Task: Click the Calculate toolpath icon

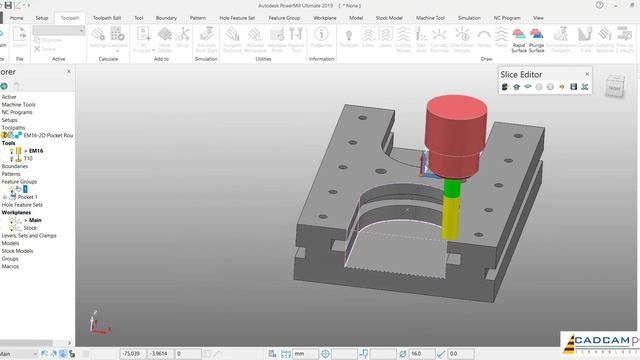Action: coord(117,38)
